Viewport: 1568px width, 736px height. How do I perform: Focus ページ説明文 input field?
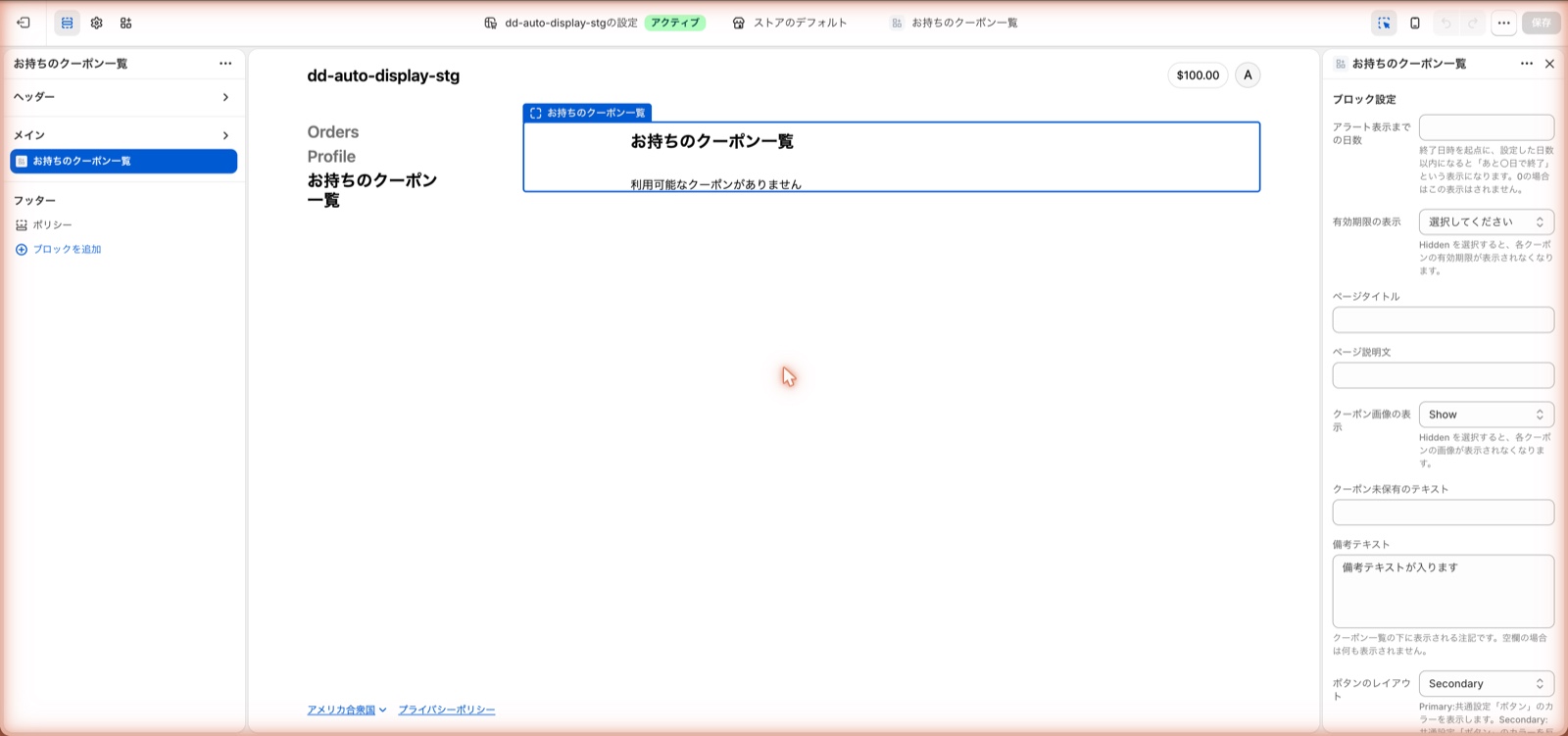click(1443, 375)
